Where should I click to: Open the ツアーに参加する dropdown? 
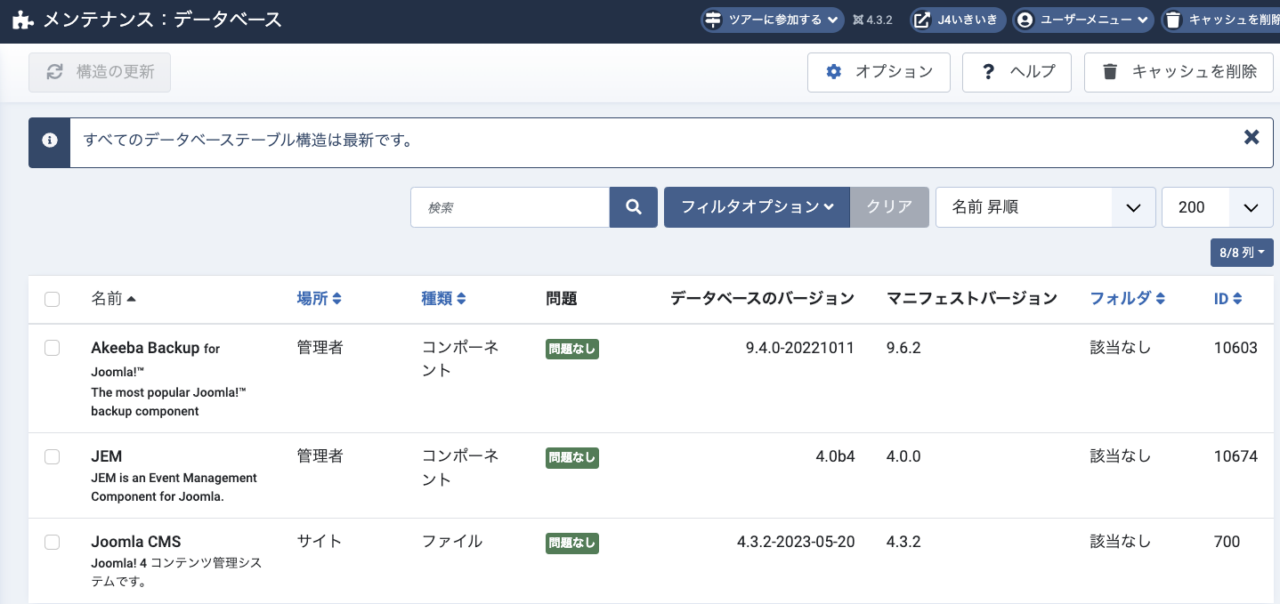pyautogui.click(x=771, y=20)
